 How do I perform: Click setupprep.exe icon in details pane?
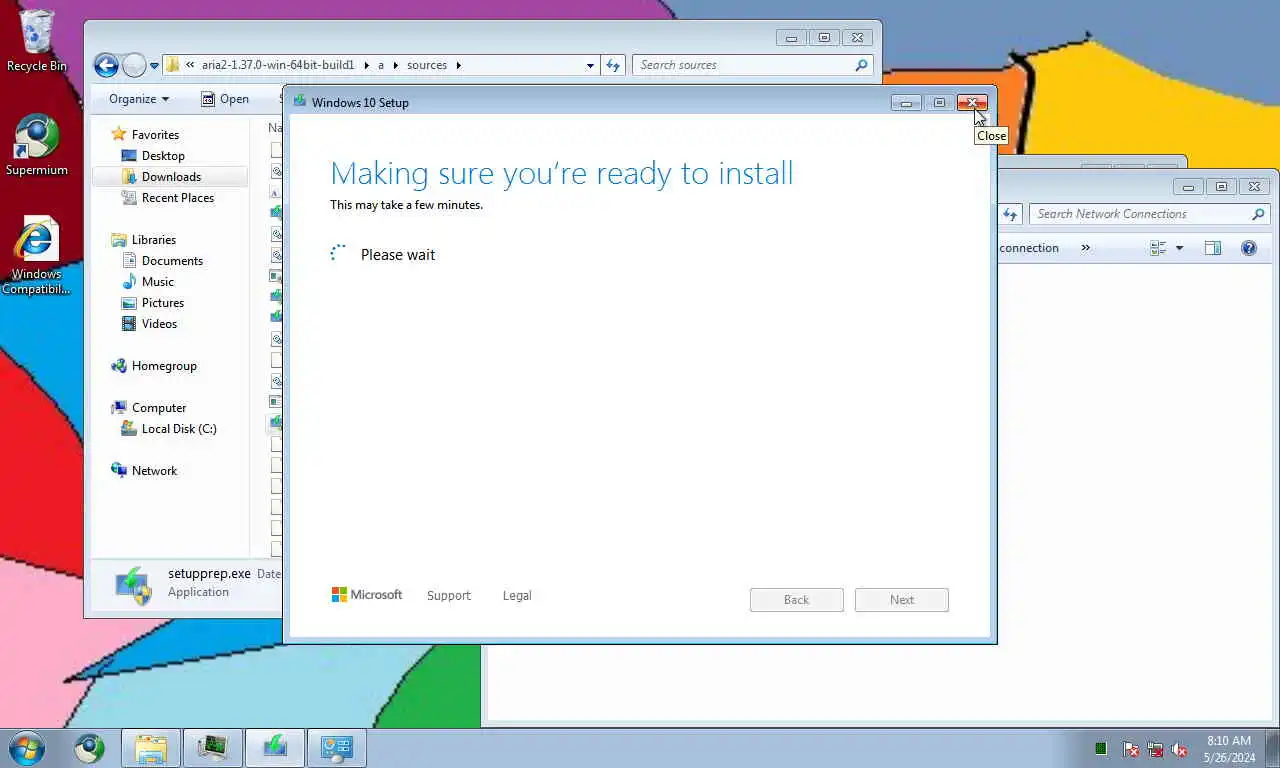(132, 586)
